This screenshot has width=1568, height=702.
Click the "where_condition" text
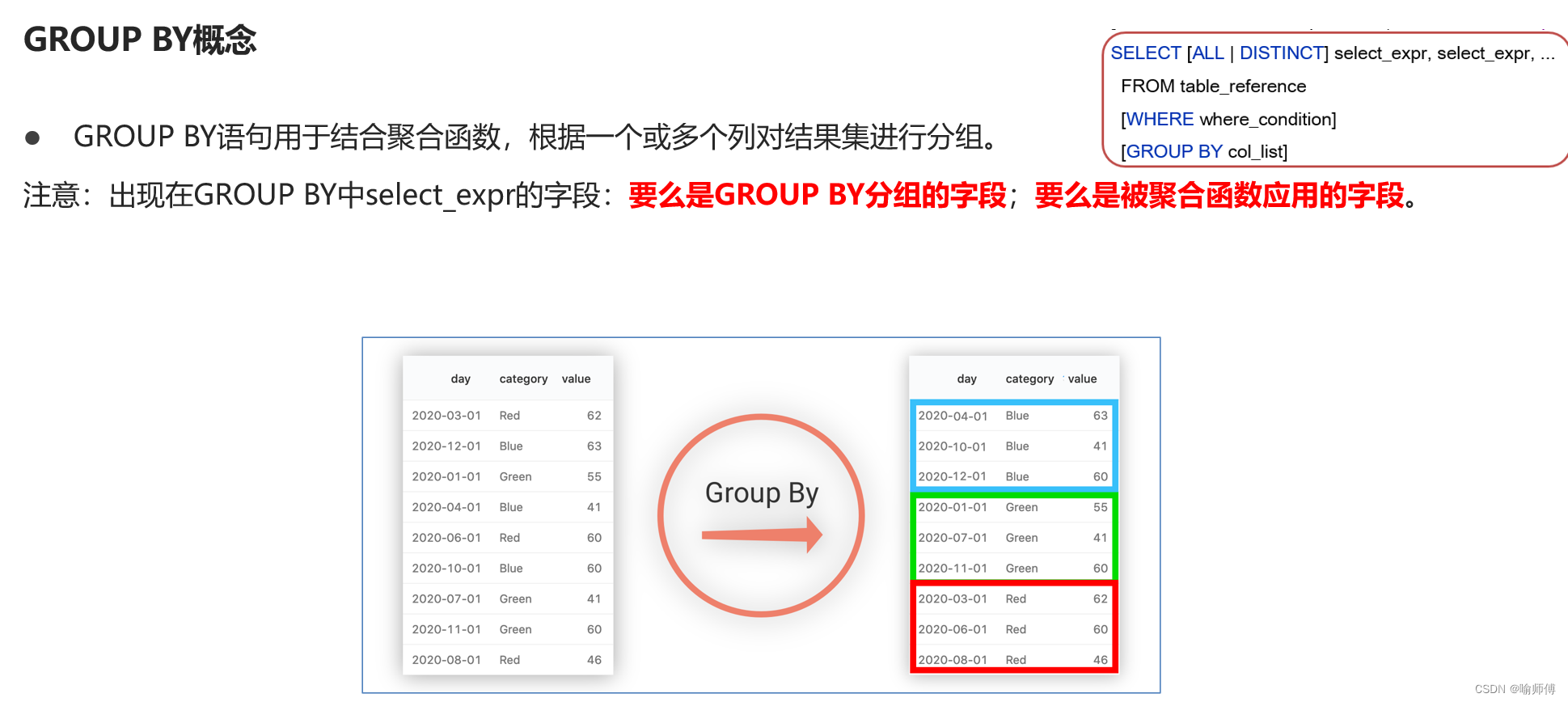[1265, 120]
